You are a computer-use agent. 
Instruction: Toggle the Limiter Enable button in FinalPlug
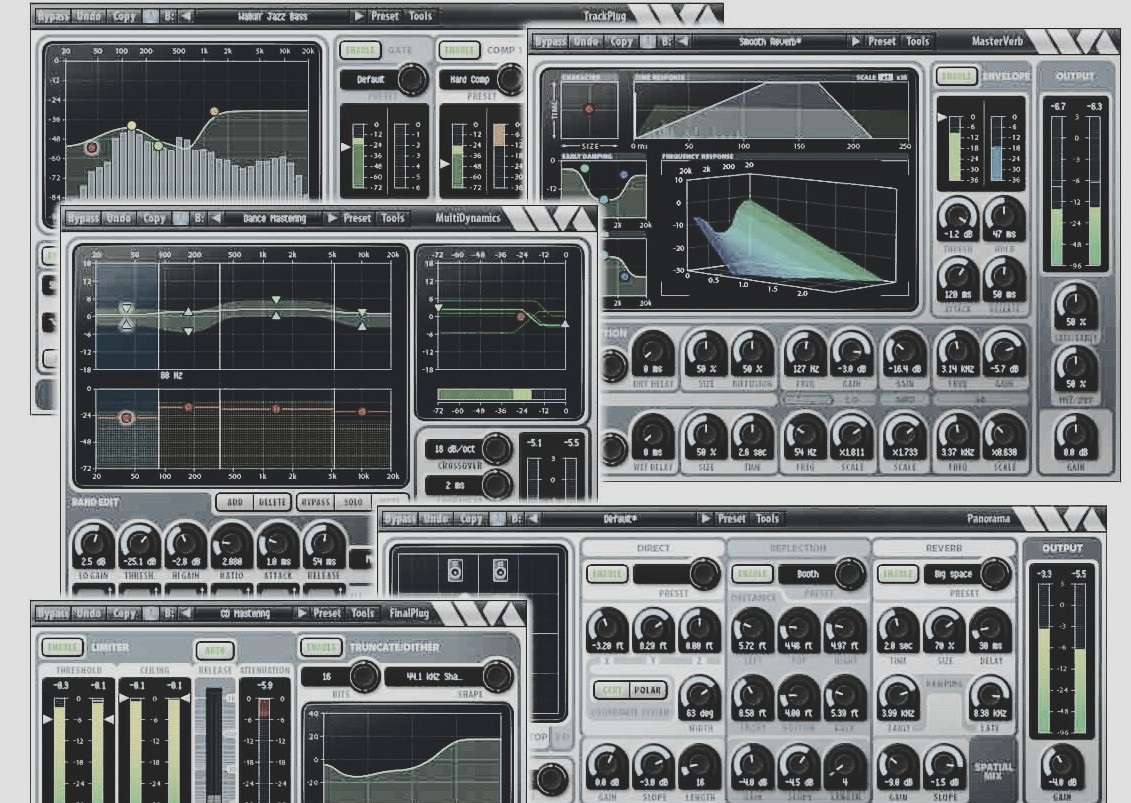[x=62, y=647]
